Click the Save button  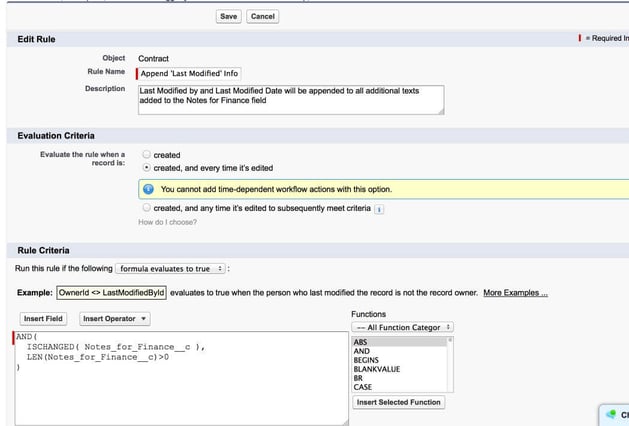tap(228, 16)
